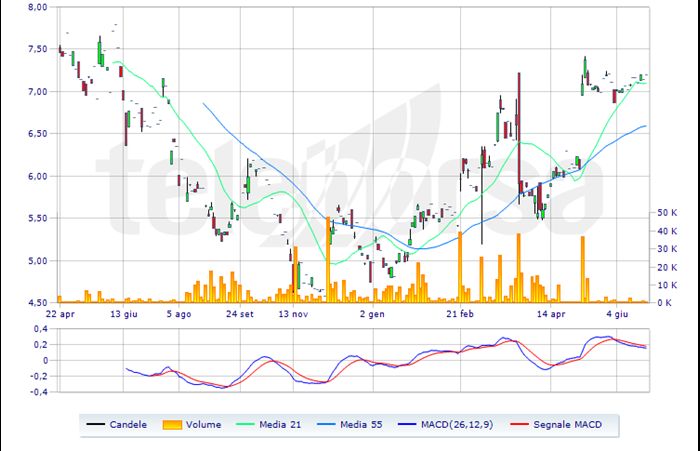This screenshot has height=451, width=700.
Task: Select the Media 21 legend label
Action: 280,425
